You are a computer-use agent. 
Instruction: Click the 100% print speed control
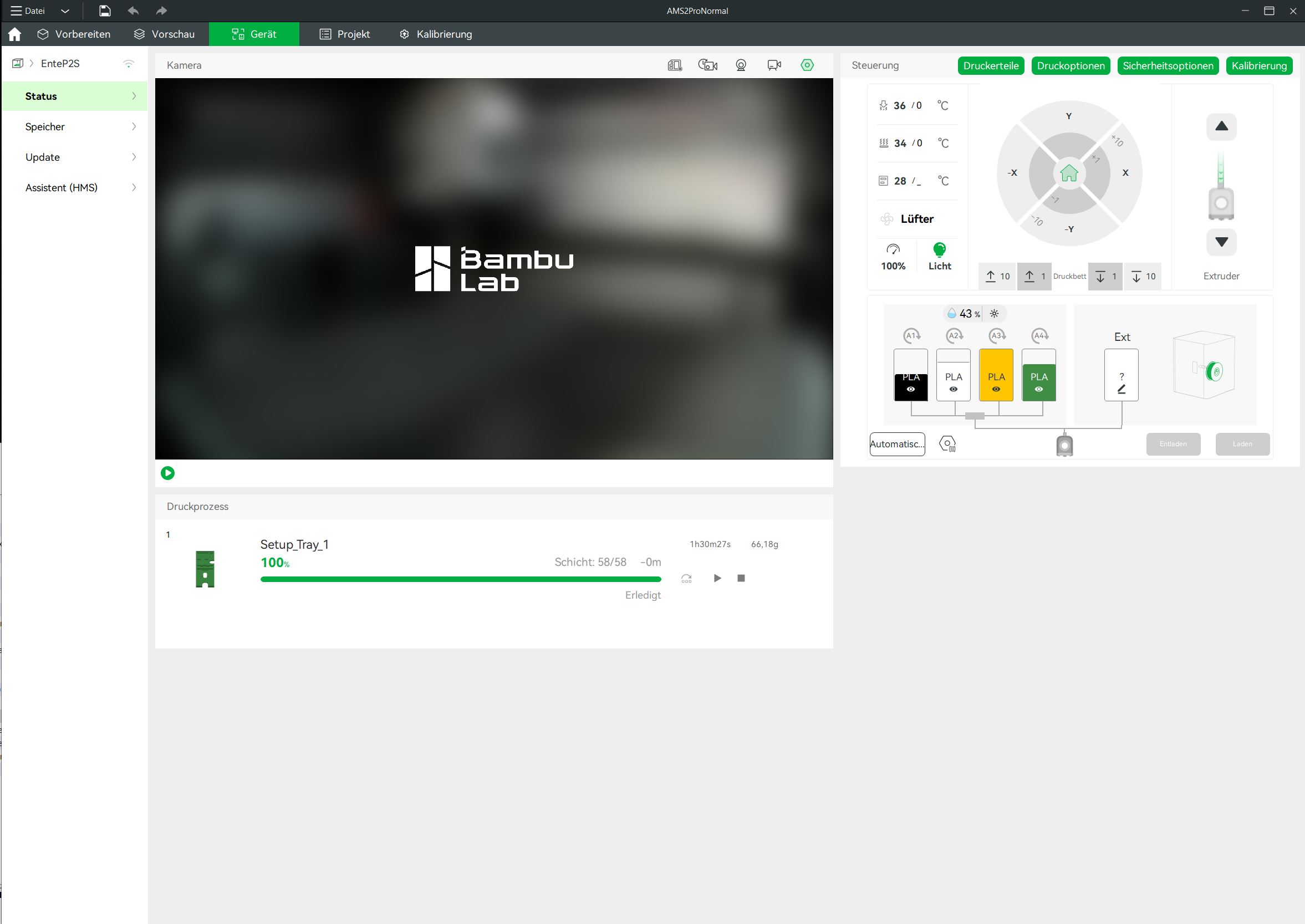893,257
